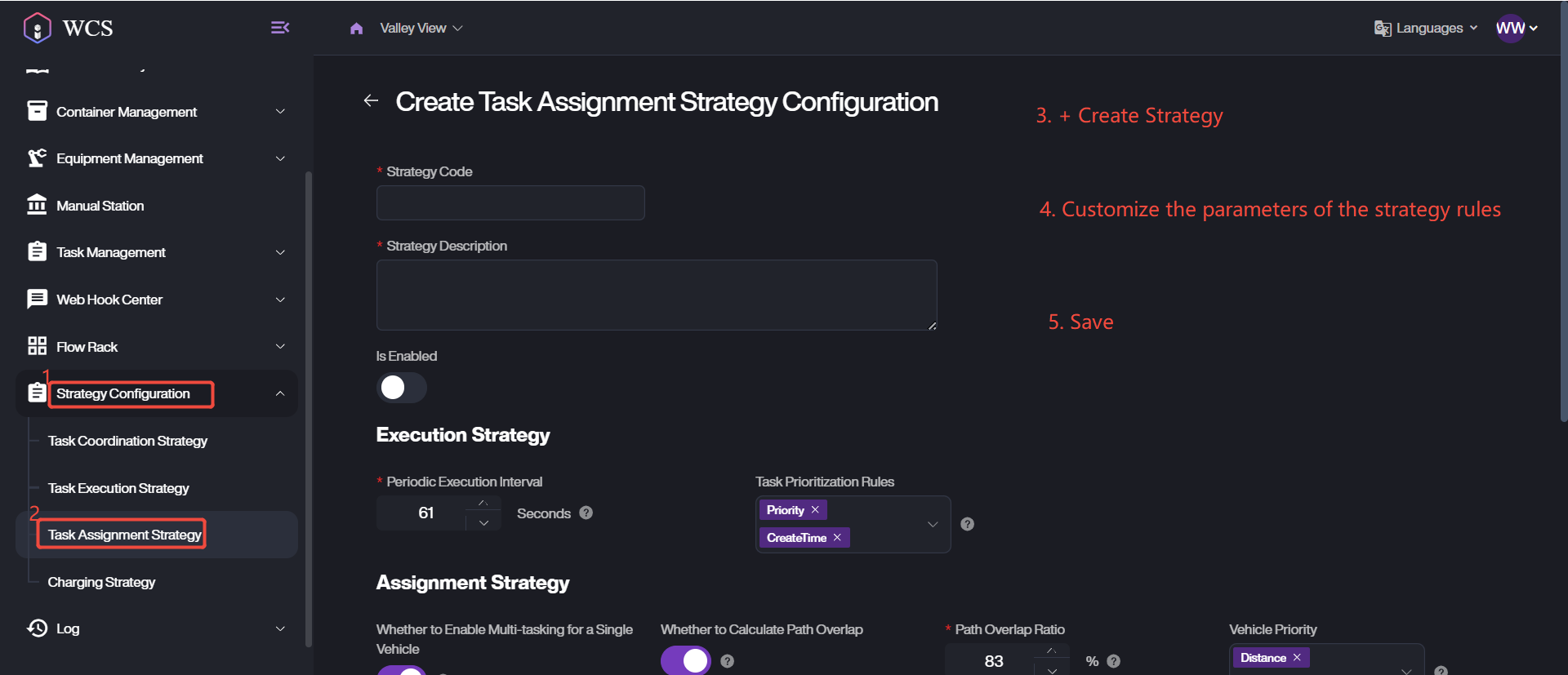Enable the Is Enabled toggle
1568x675 pixels.
401,388
